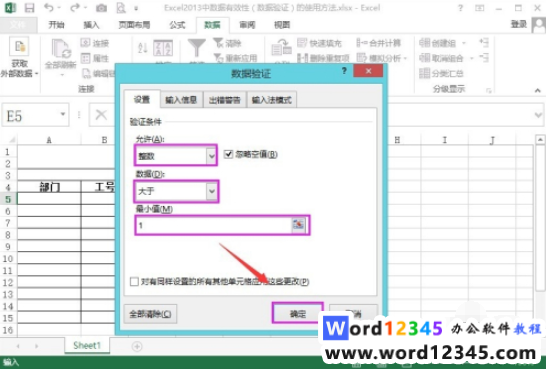Click 登录 sign-in link
546x369 pixels.
coord(518,24)
